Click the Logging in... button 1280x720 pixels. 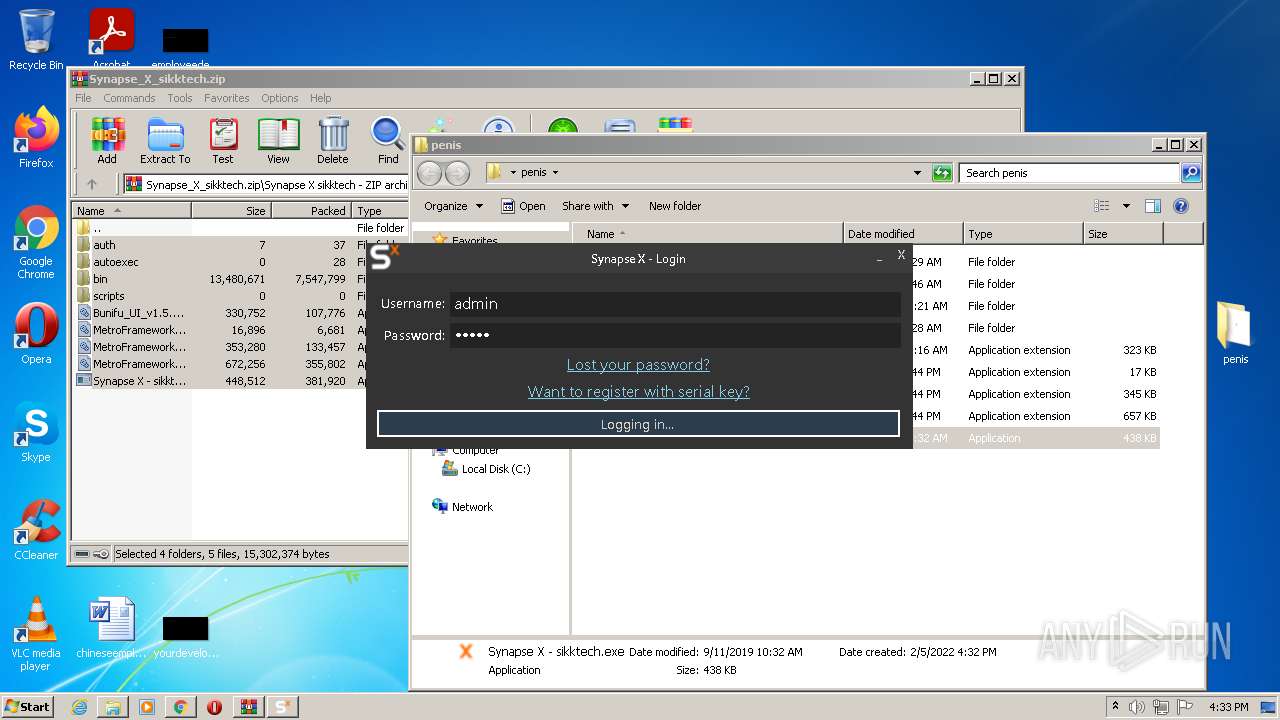[x=638, y=424]
